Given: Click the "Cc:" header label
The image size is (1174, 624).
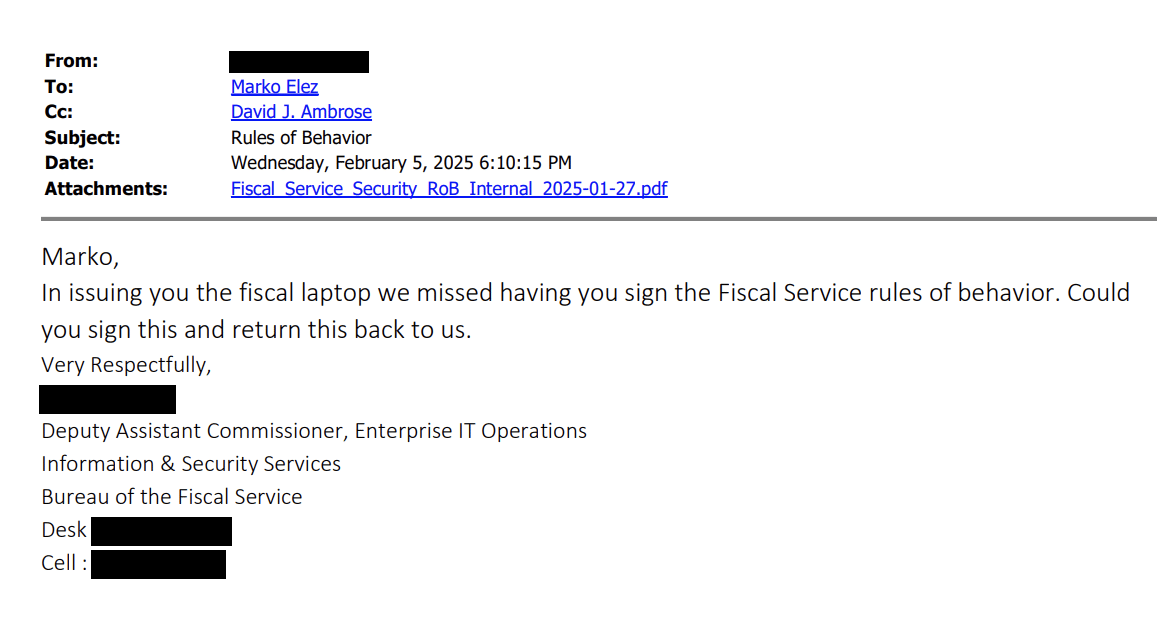Looking at the screenshot, I should pos(59,112).
